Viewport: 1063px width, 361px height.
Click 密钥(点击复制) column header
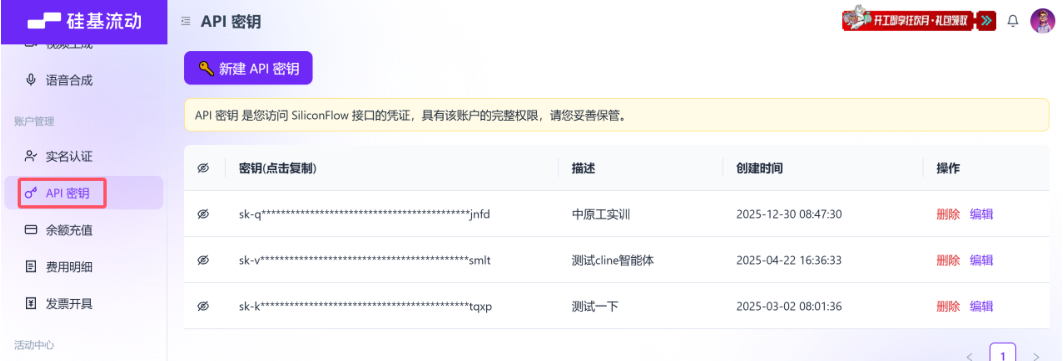[278, 169]
